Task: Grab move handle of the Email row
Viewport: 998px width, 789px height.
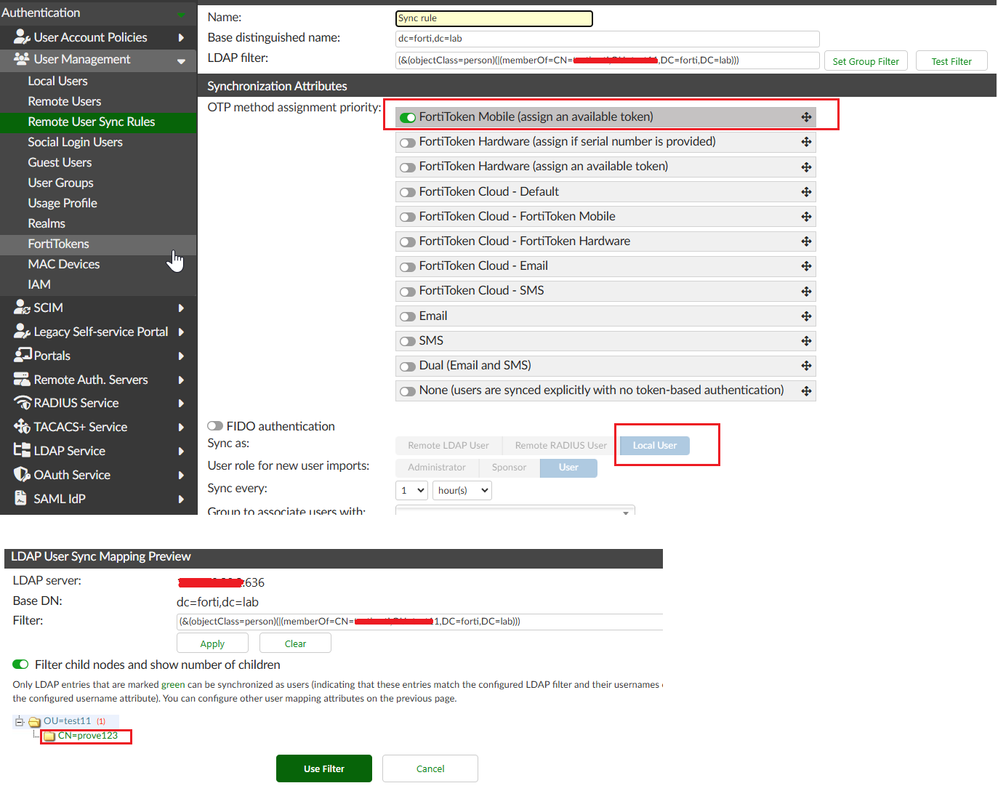Action: point(806,316)
